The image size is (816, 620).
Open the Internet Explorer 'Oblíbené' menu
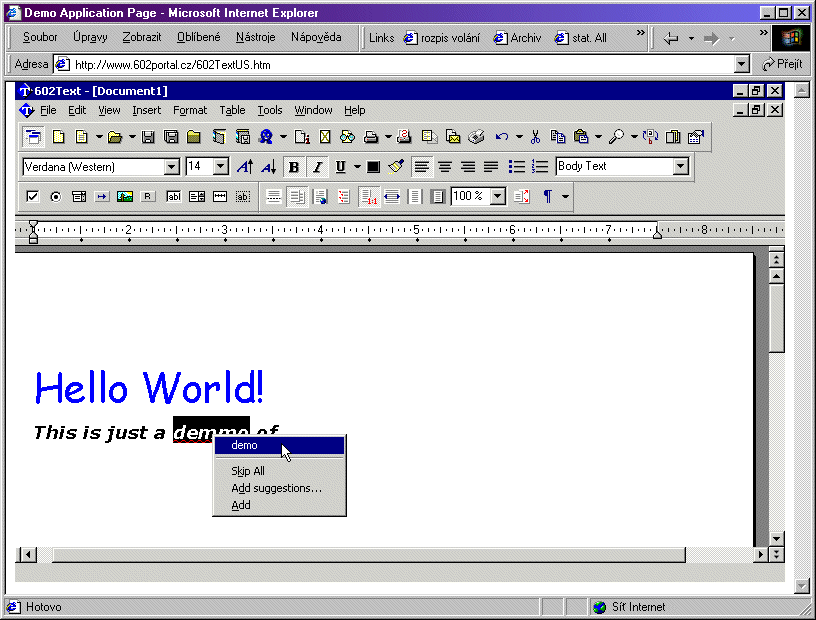click(x=198, y=37)
